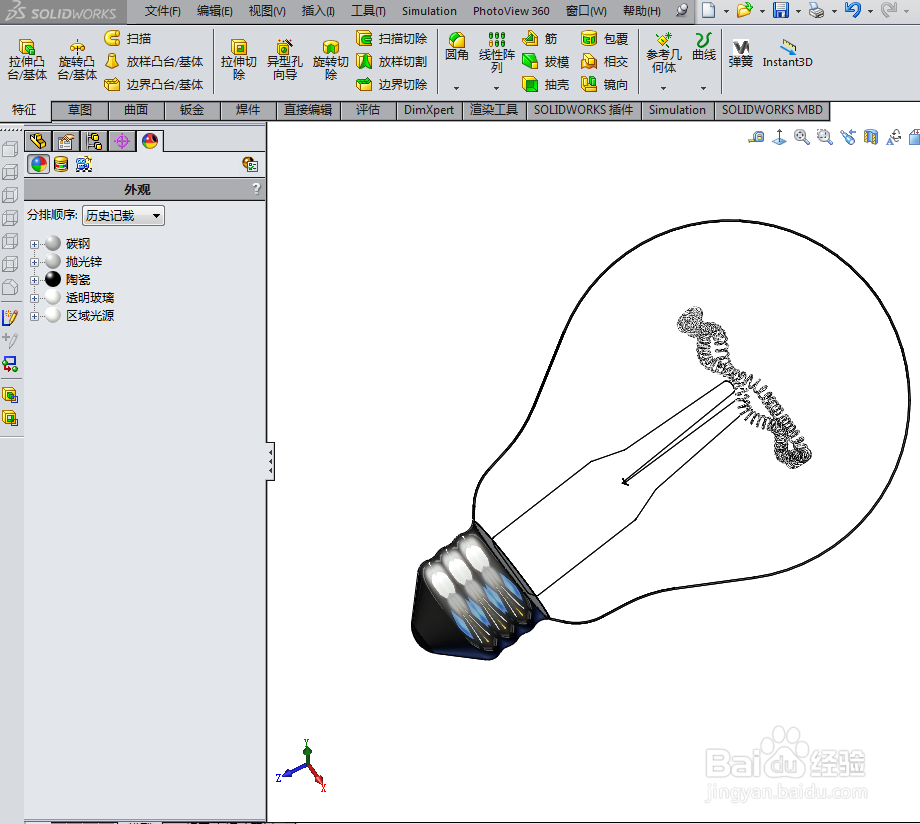Screen dimensions: 920x824
Task: Open the 工具(T) menu
Action: coord(368,11)
